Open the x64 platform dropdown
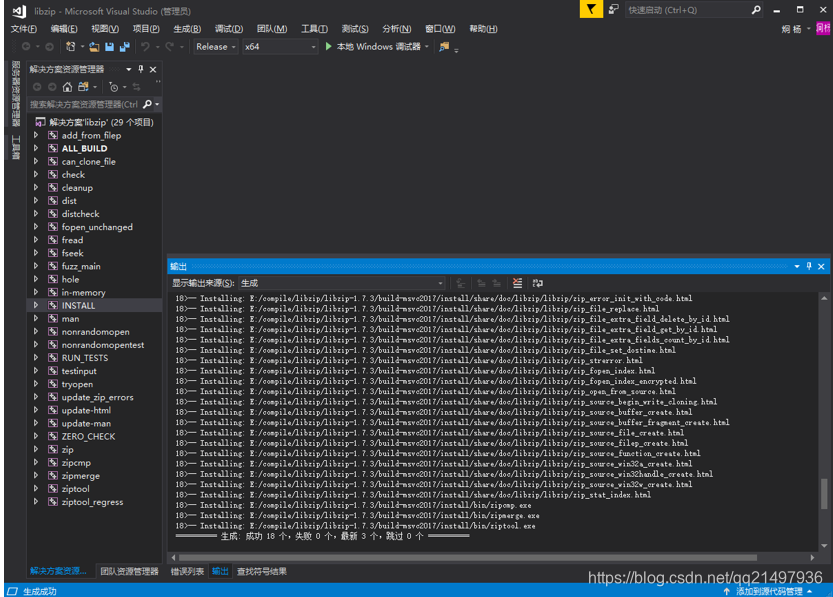833x597 pixels. click(x=280, y=47)
